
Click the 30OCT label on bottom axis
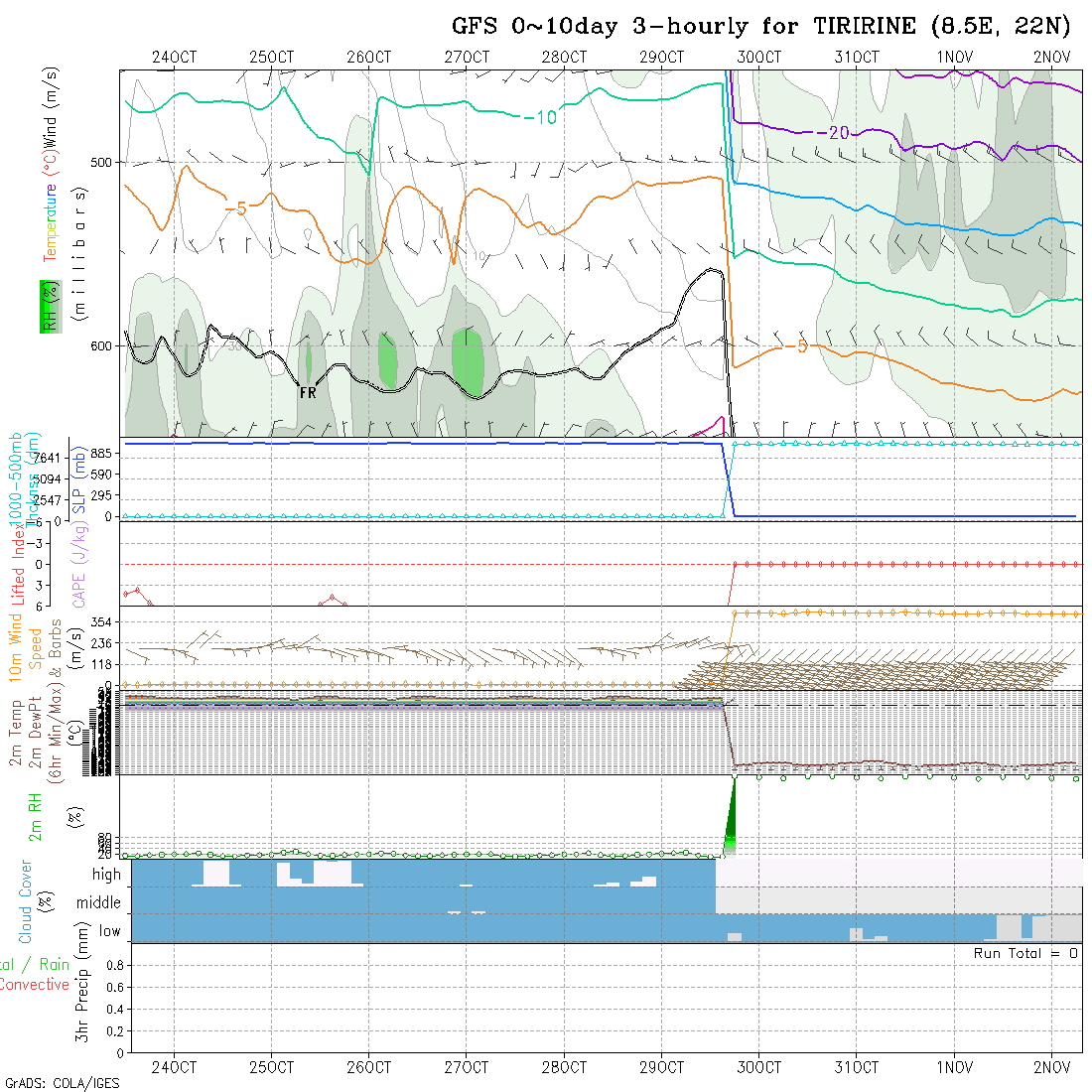758,1067
